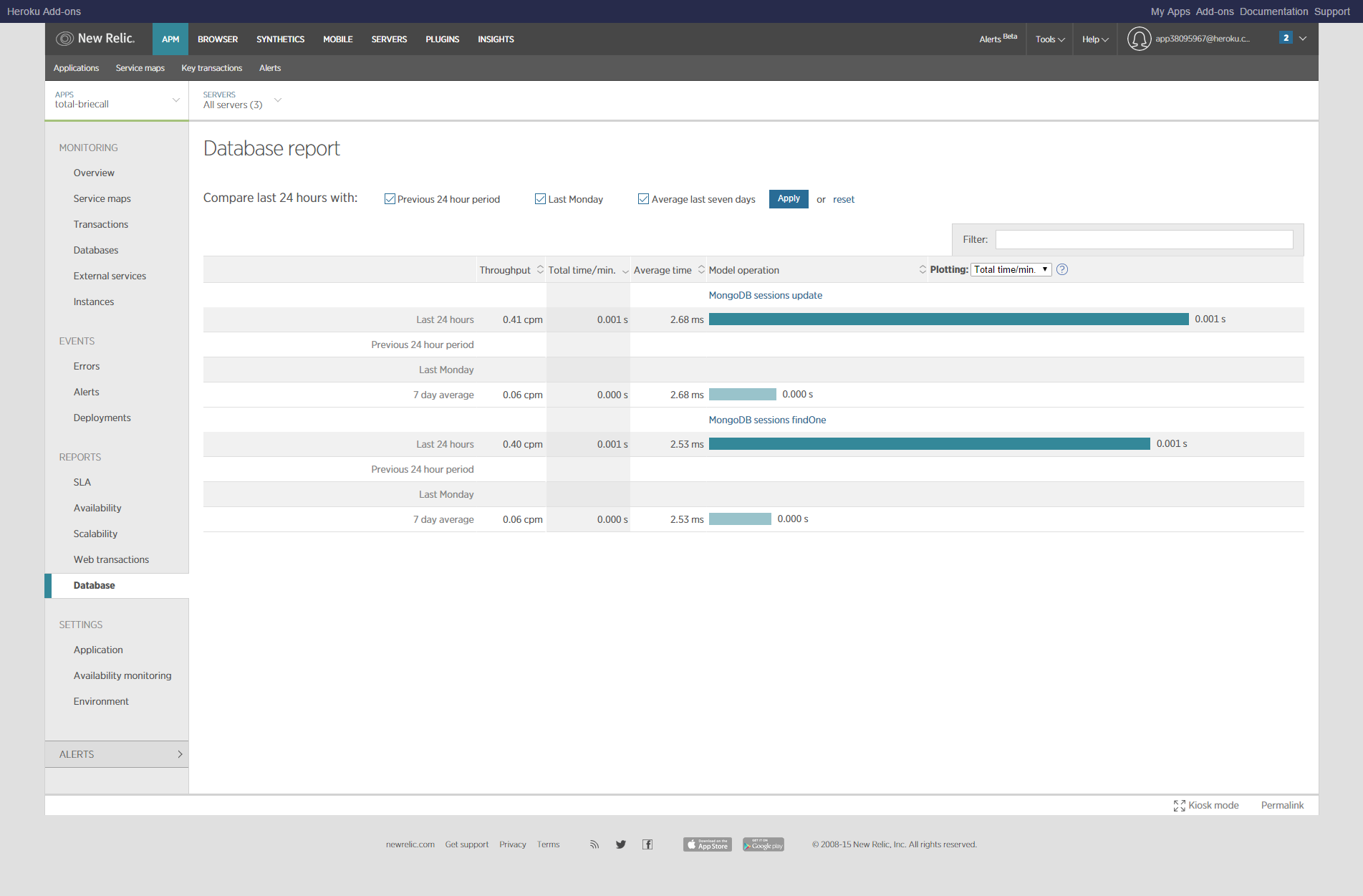Uncheck the Last Monday checkbox

[541, 199]
